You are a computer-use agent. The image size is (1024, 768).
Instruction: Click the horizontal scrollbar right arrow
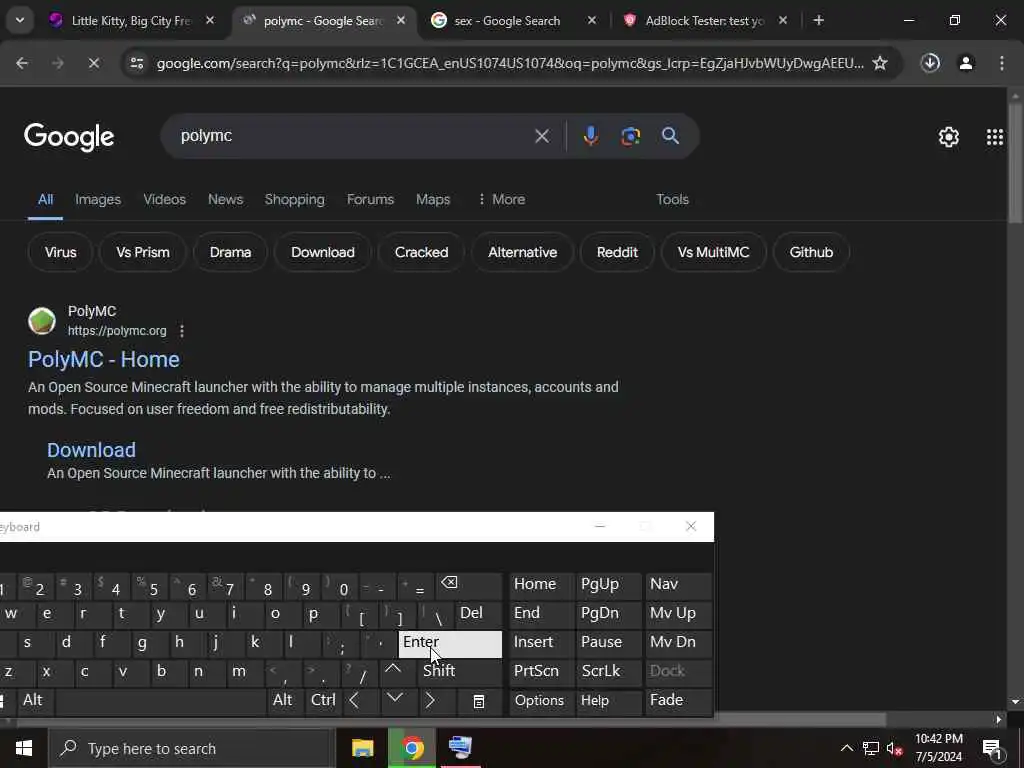999,720
